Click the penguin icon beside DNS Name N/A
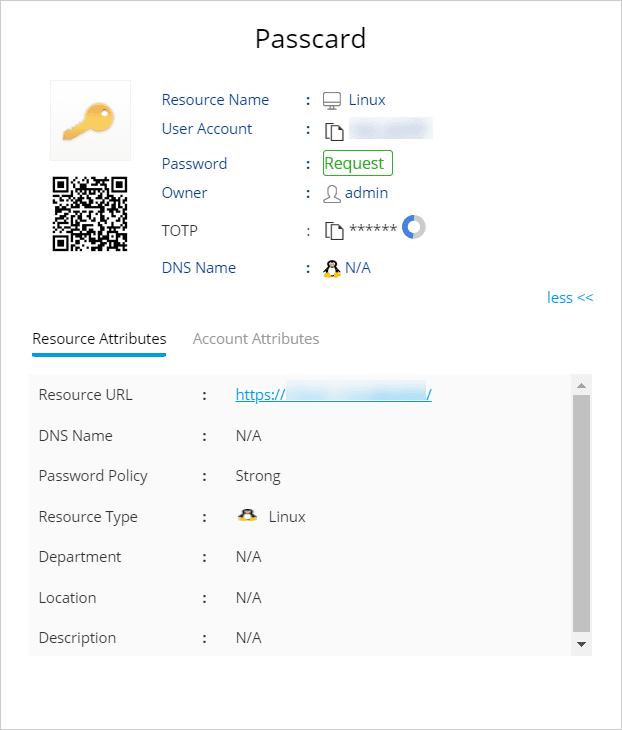The width and height of the screenshot is (622, 730). point(332,268)
